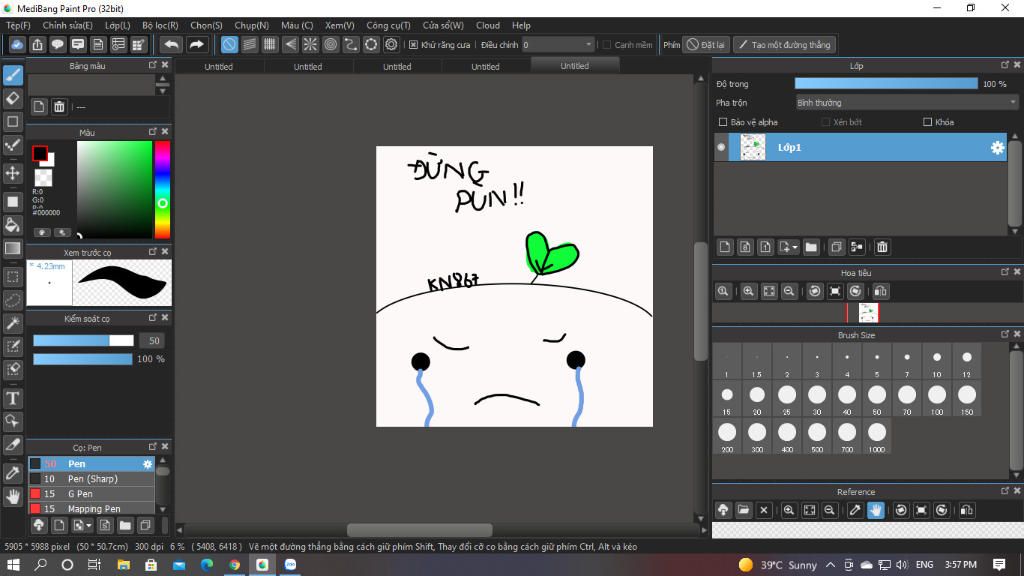Image resolution: width=1024 pixels, height=576 pixels.
Task: Click the share/export icon in top toolbar
Action: [37, 44]
